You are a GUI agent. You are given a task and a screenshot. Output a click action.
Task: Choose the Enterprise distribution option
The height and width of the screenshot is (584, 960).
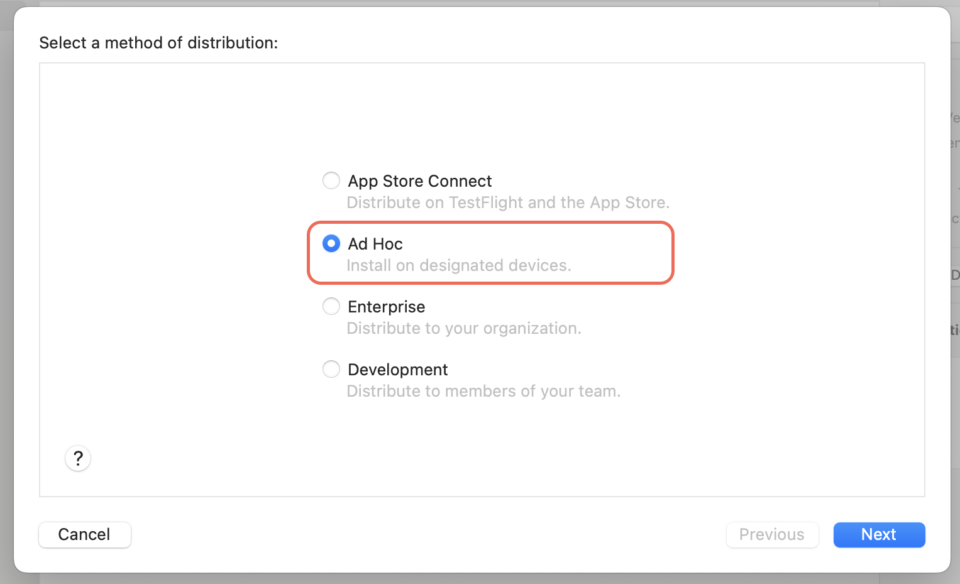(331, 306)
